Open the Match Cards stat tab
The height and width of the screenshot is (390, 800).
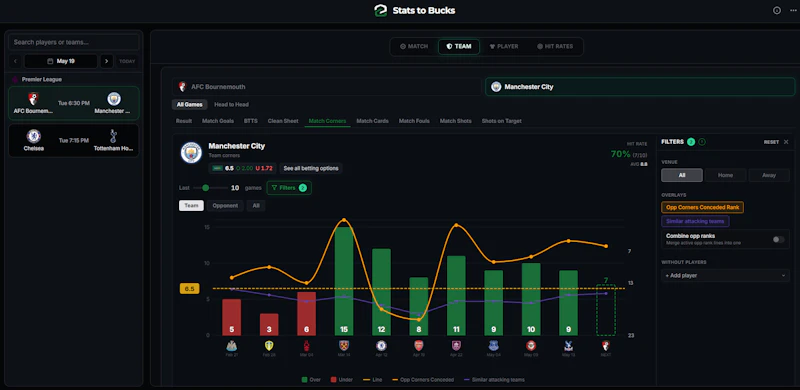tap(372, 121)
